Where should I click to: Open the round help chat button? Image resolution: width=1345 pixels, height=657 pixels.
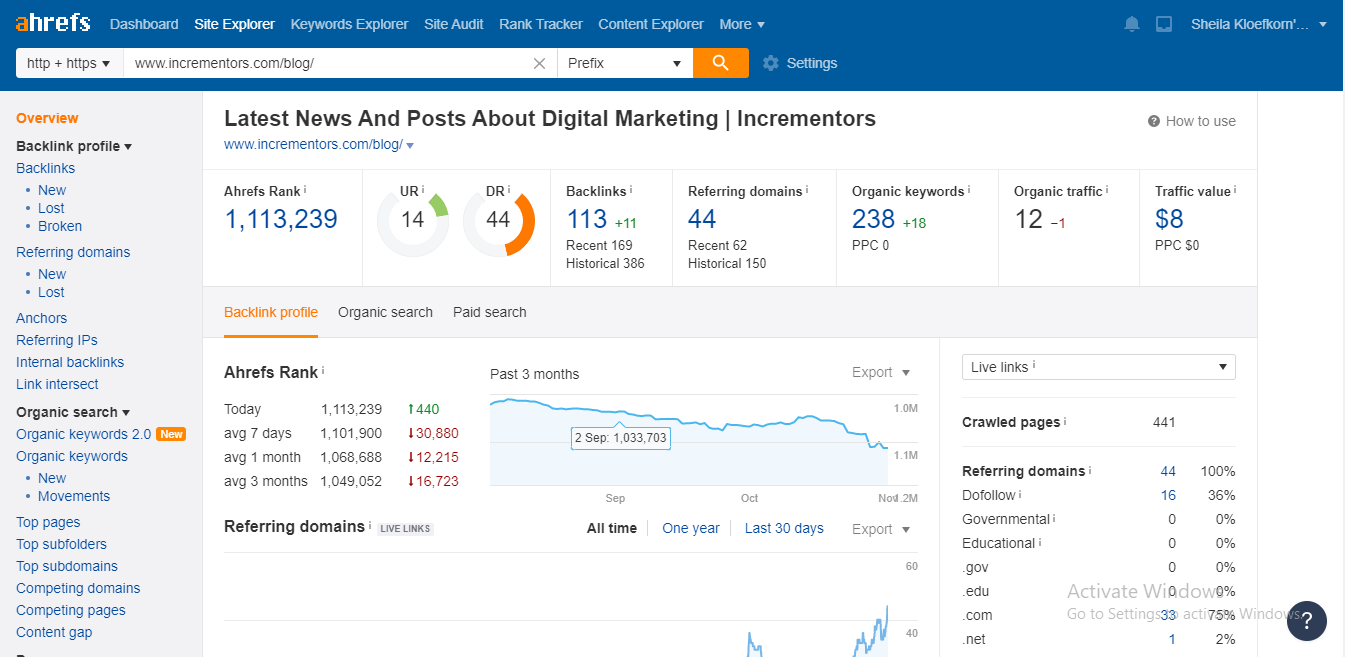point(1307,620)
